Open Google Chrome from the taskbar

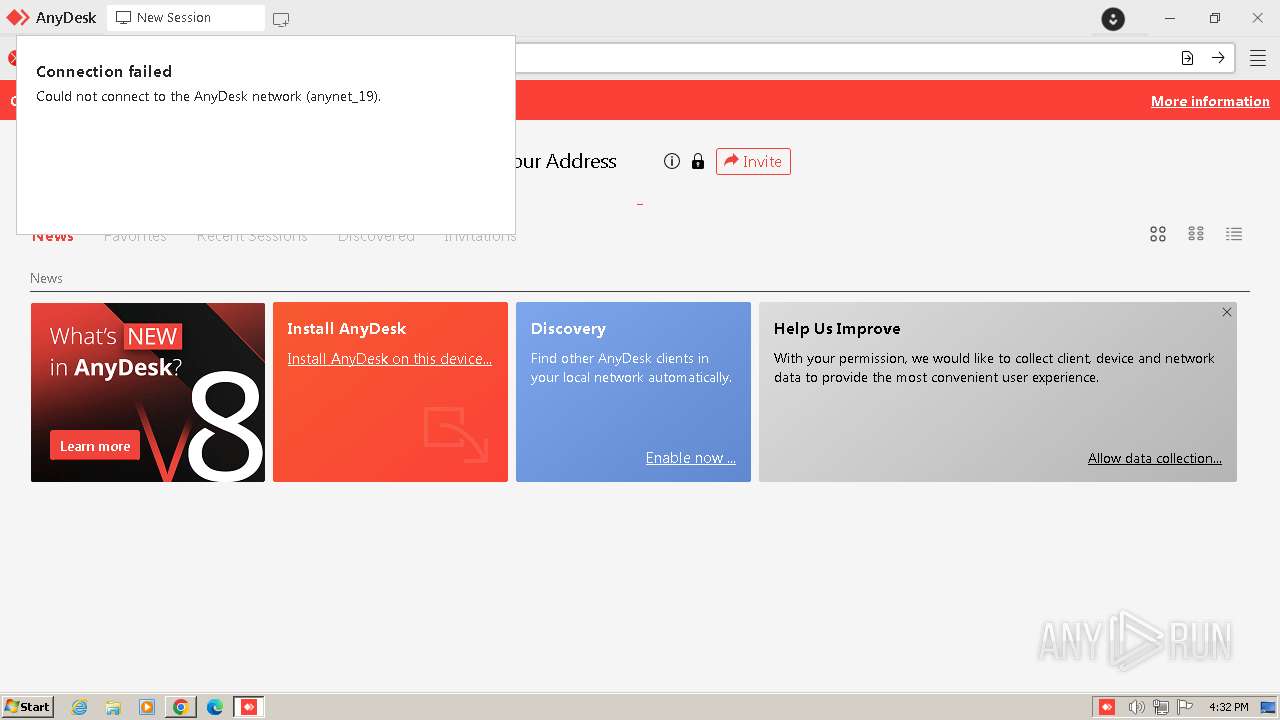181,707
